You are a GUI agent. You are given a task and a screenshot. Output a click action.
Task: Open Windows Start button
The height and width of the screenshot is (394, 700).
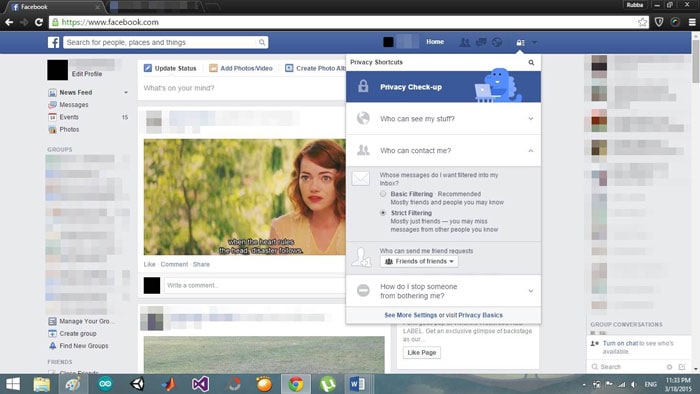pyautogui.click(x=12, y=384)
